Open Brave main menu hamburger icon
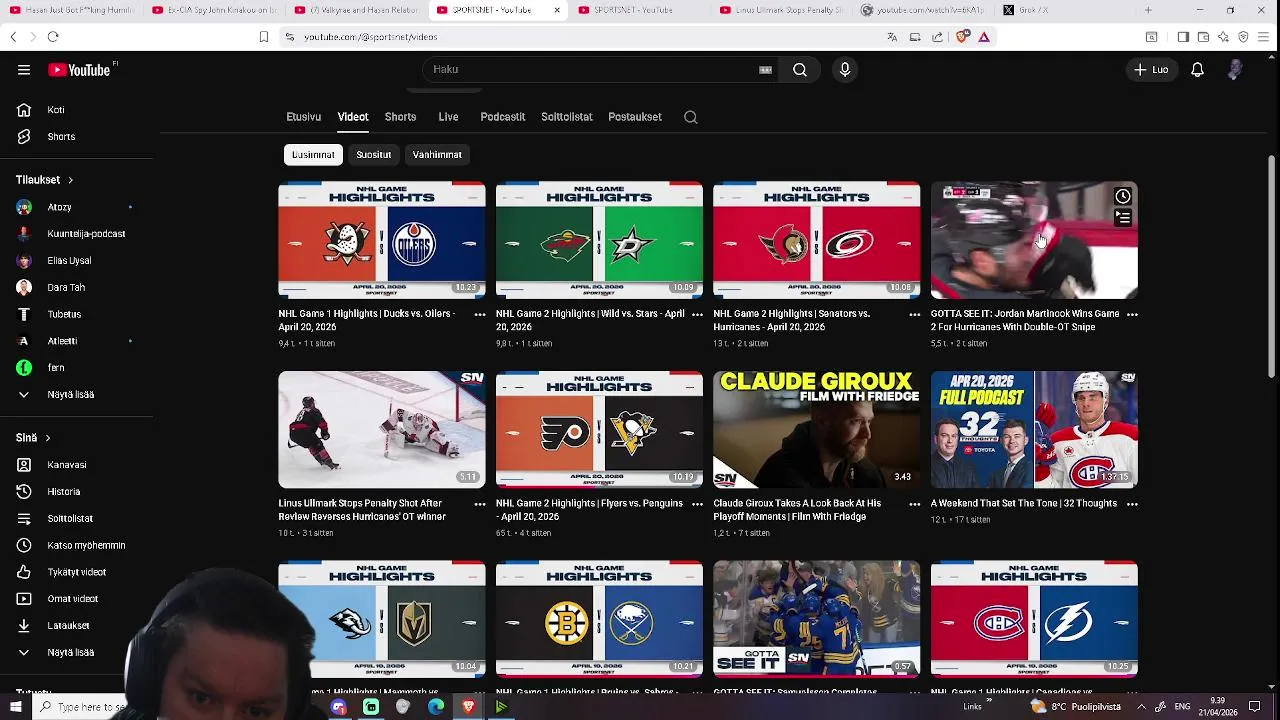 point(1264,37)
